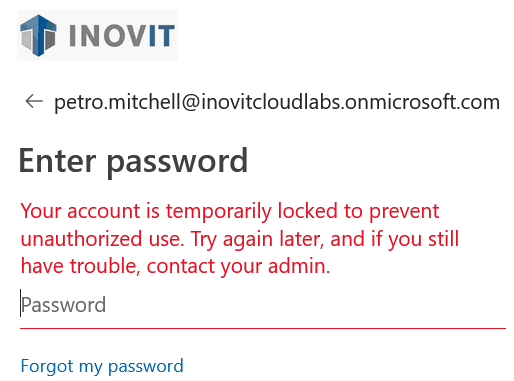Image resolution: width=514 pixels, height=381 pixels.
Task: Select the INOVIT banner image
Action: coord(97,35)
